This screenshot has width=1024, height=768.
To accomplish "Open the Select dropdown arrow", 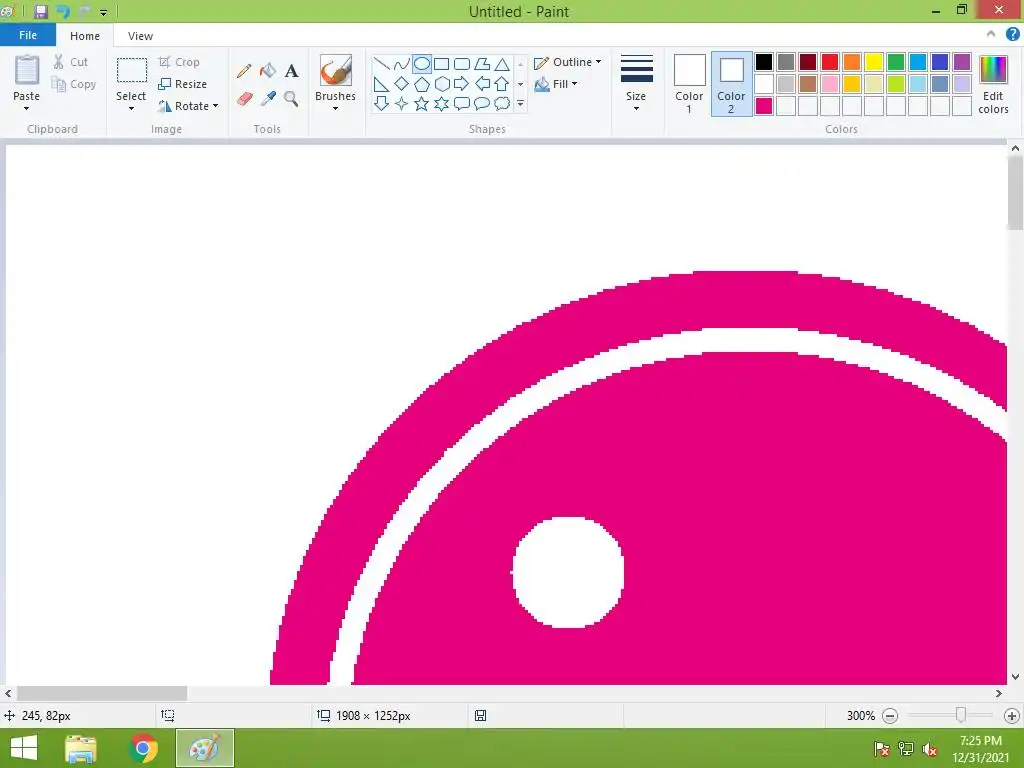I will tap(131, 108).
